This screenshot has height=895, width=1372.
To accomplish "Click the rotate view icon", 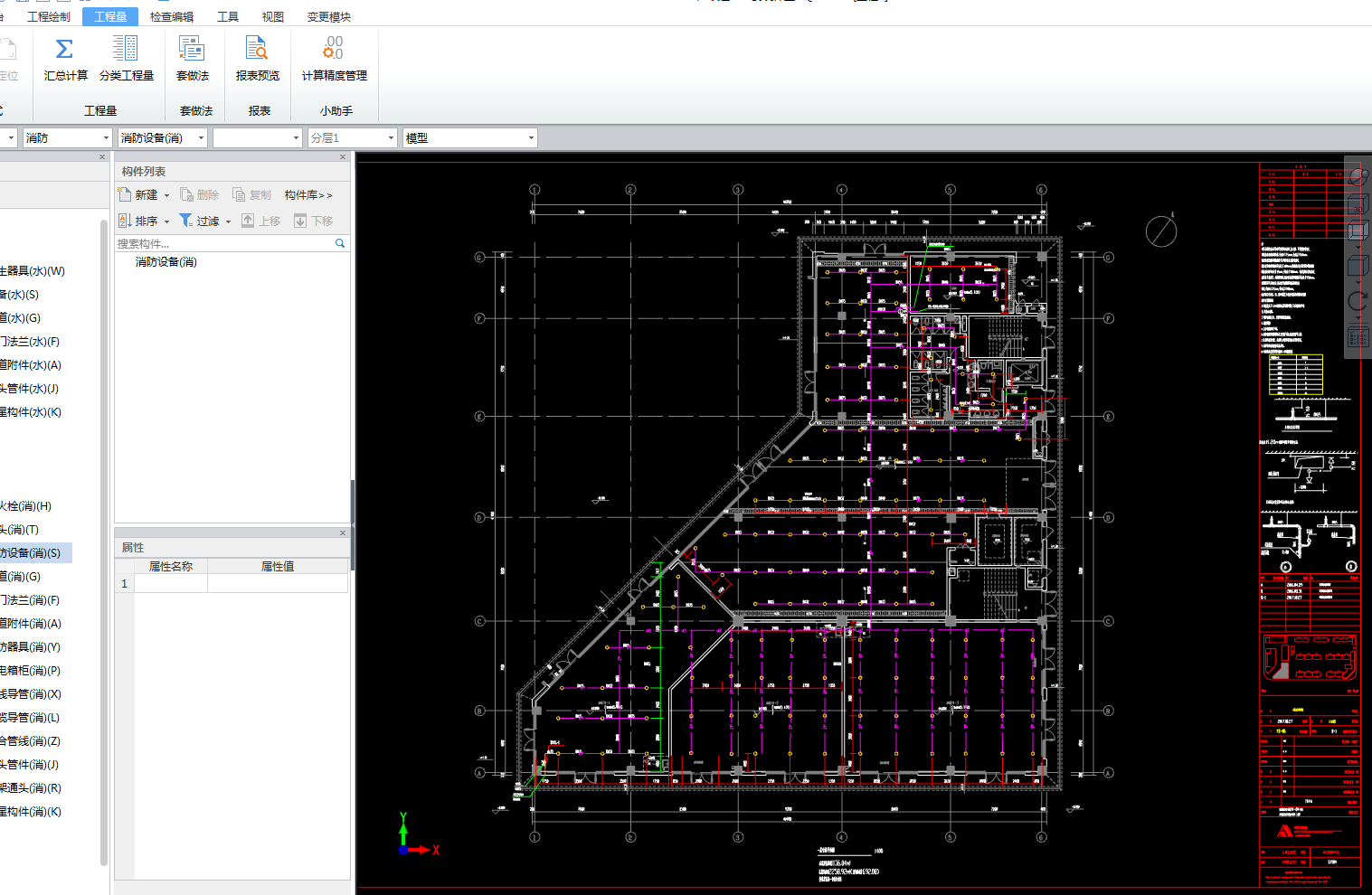I will point(1358,301).
